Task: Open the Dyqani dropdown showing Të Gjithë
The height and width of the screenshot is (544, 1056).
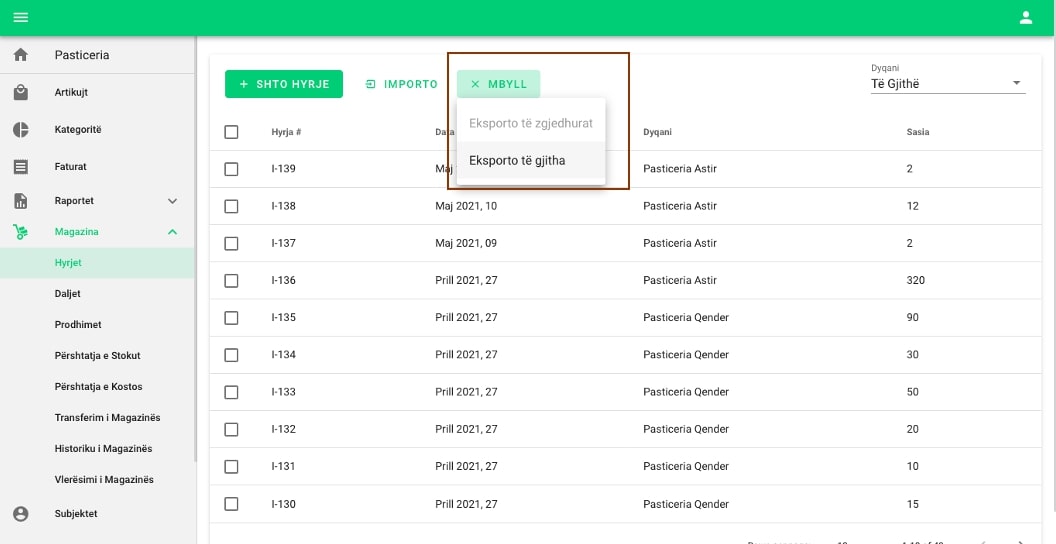Action: (x=946, y=84)
